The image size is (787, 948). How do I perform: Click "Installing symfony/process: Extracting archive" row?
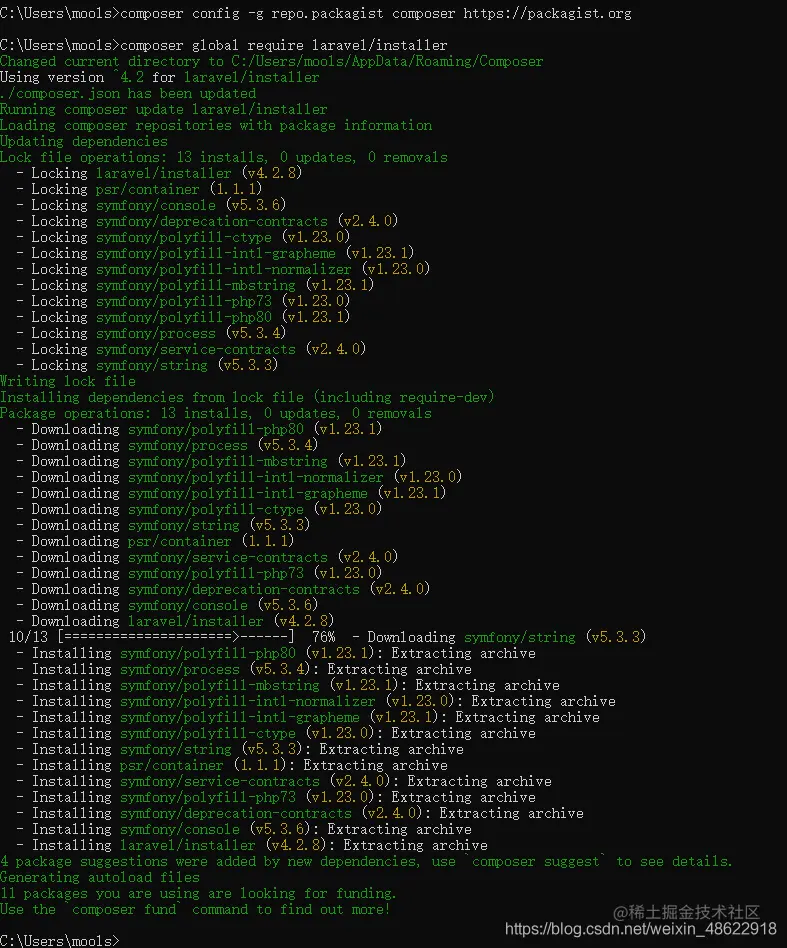tap(244, 669)
